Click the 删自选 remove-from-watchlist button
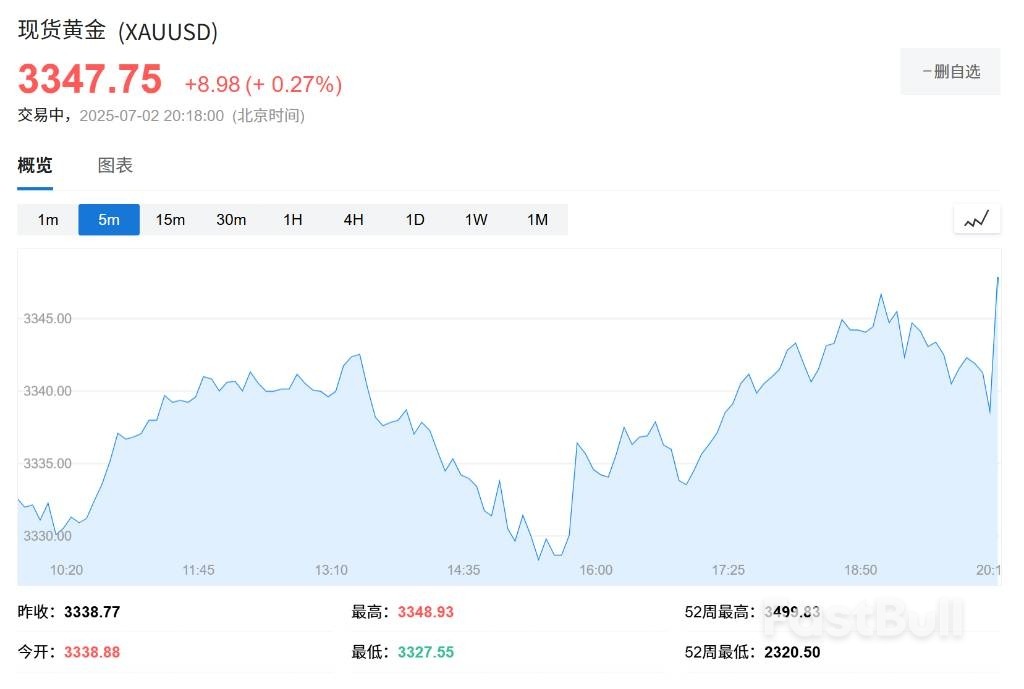 [950, 72]
